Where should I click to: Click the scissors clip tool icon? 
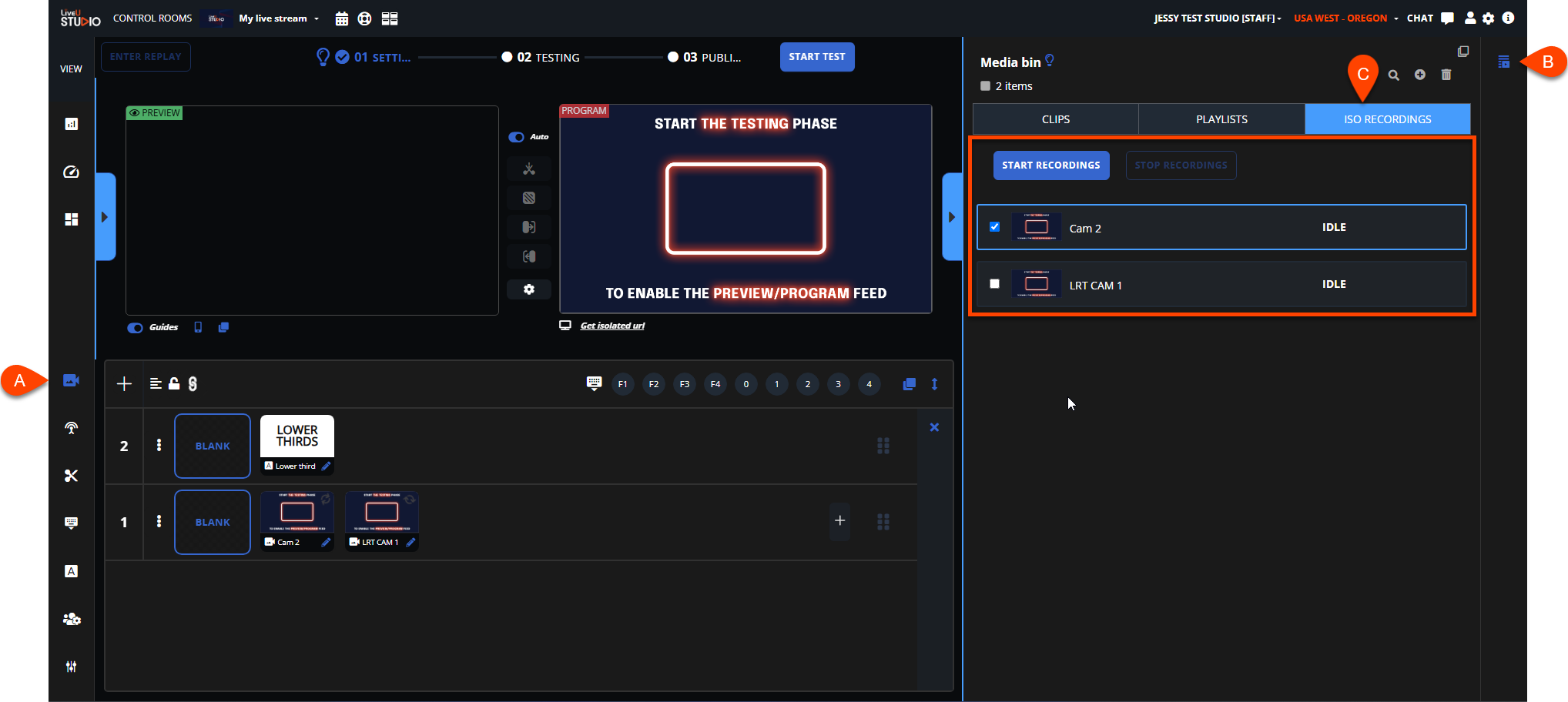pyautogui.click(x=71, y=476)
